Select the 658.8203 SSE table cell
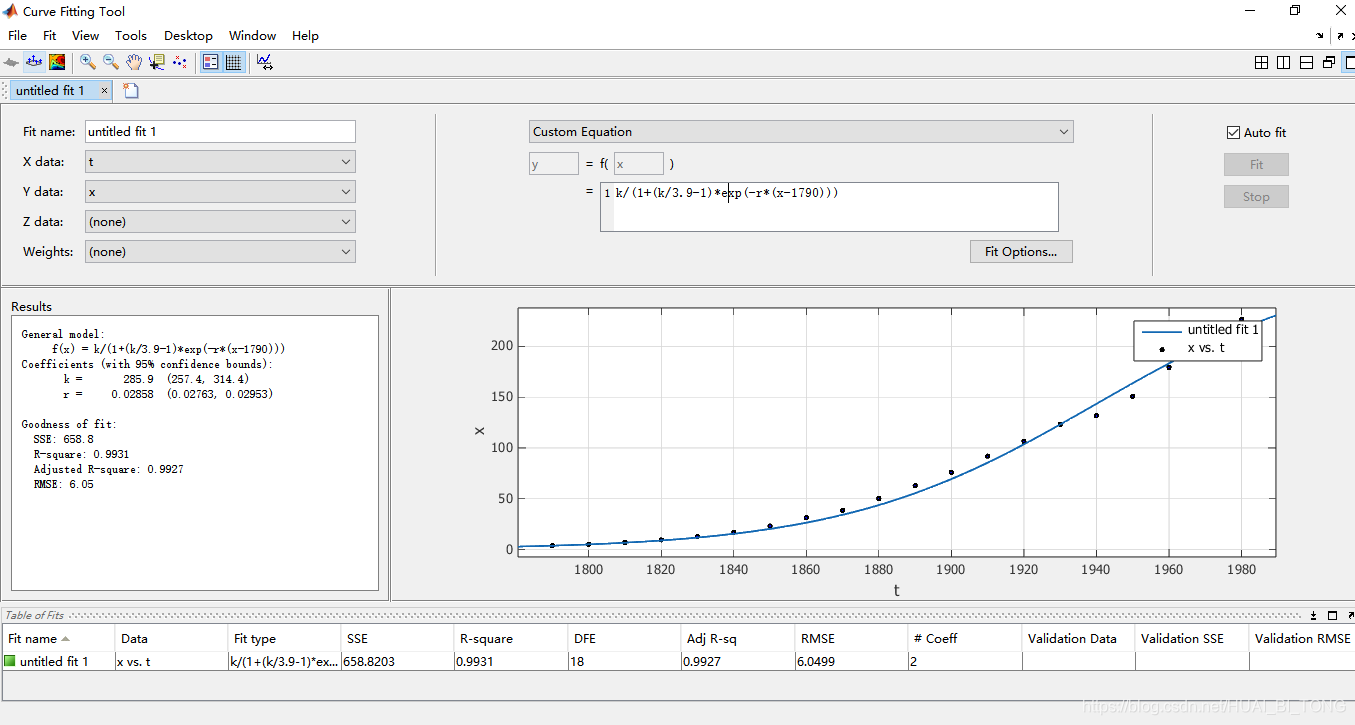Screen dimensions: 1355x725 [397, 661]
